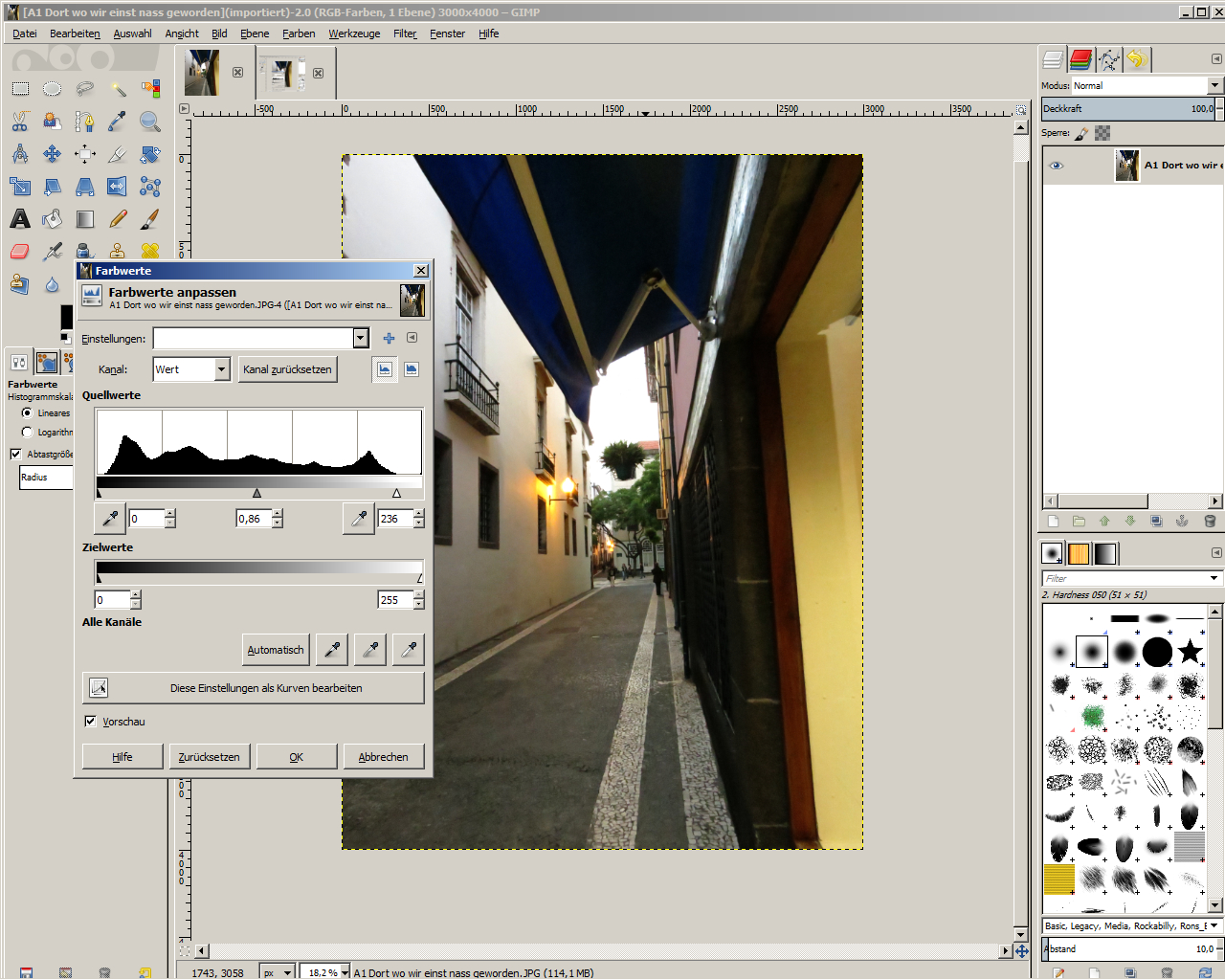Select the Bucket Fill tool
Screen dimensions: 1225x980
pyautogui.click(x=53, y=219)
